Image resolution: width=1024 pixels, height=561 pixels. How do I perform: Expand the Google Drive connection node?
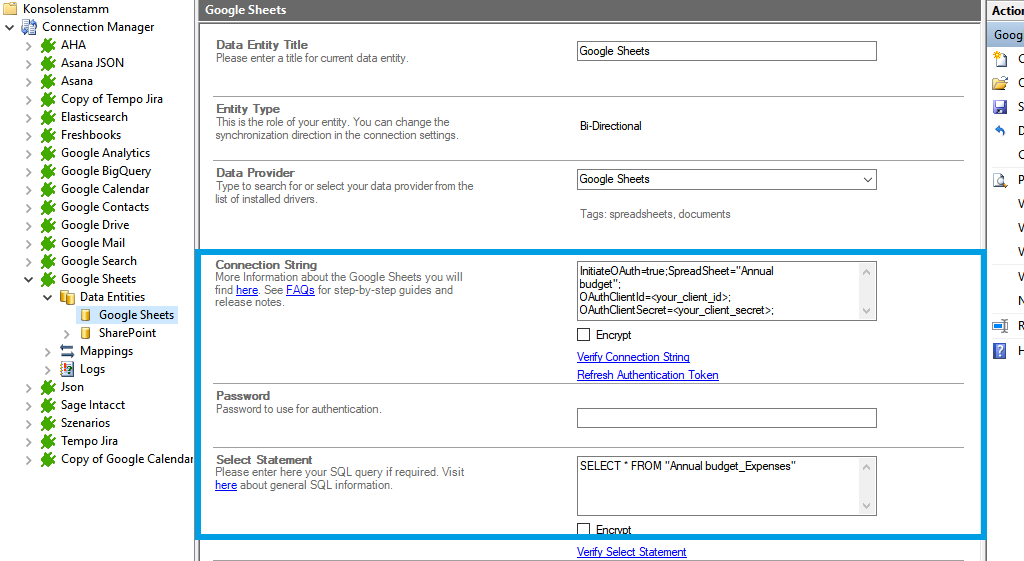pos(29,225)
